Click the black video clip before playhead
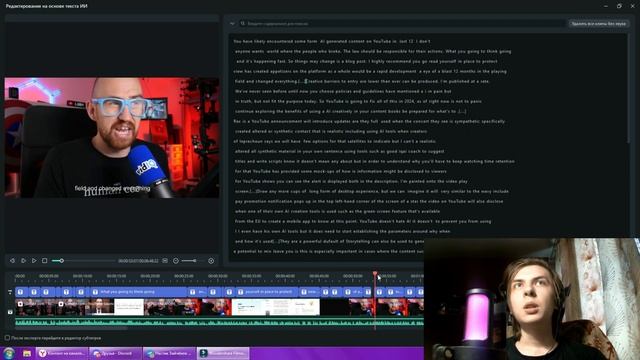Screen dimensions: 640x360 (x=334, y=307)
